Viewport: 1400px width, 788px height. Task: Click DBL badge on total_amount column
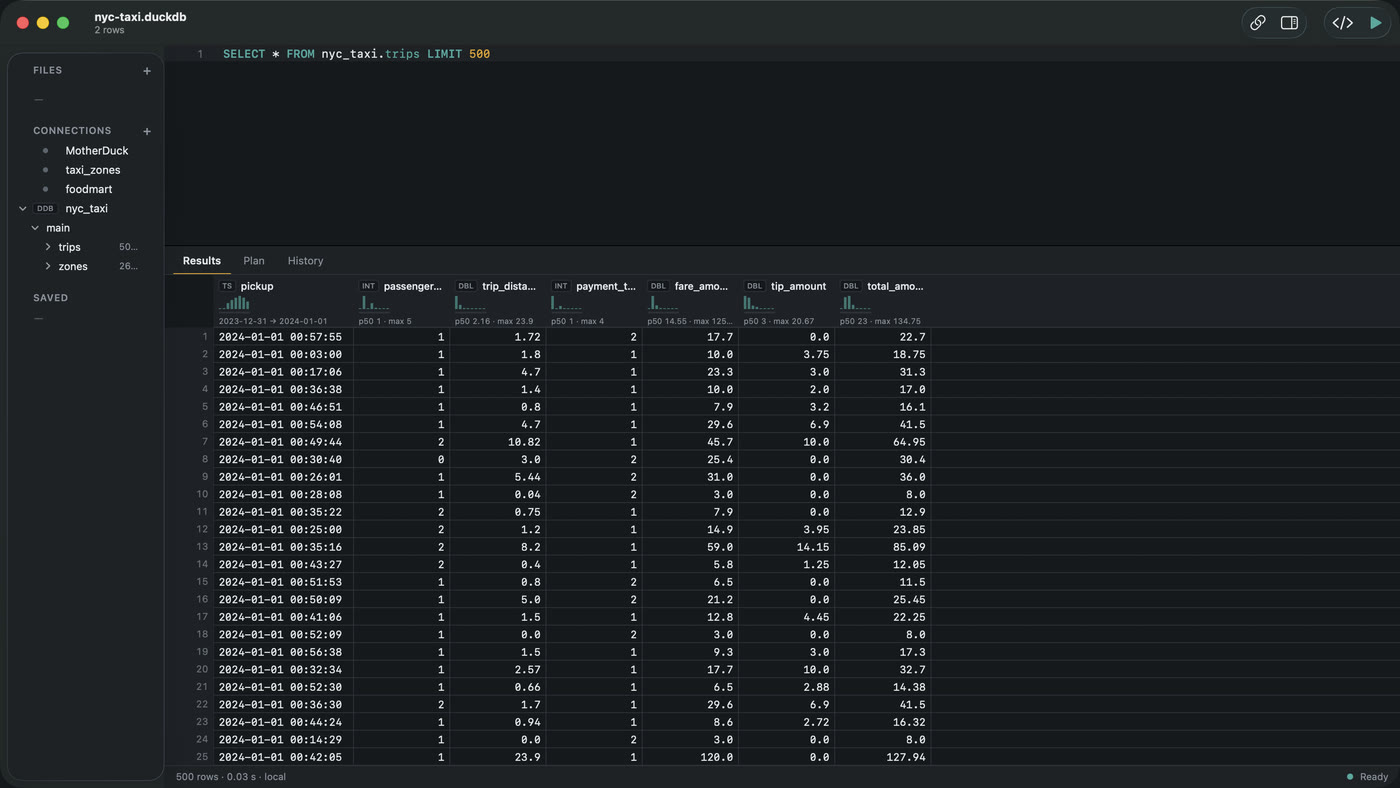850,286
